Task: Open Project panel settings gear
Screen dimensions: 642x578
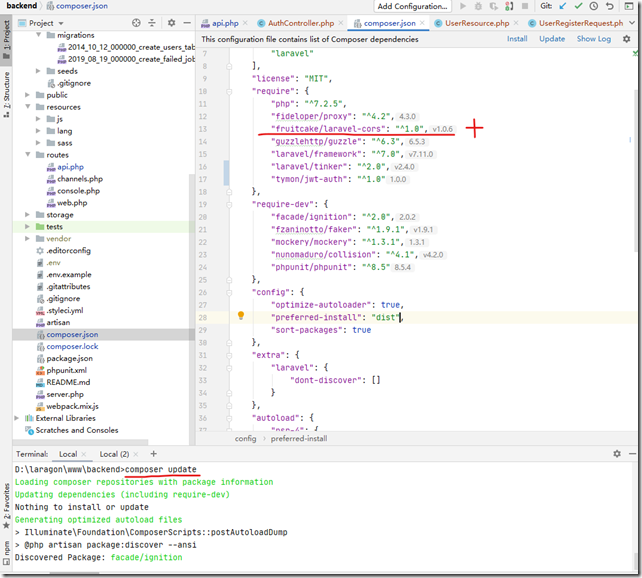Action: [170, 22]
